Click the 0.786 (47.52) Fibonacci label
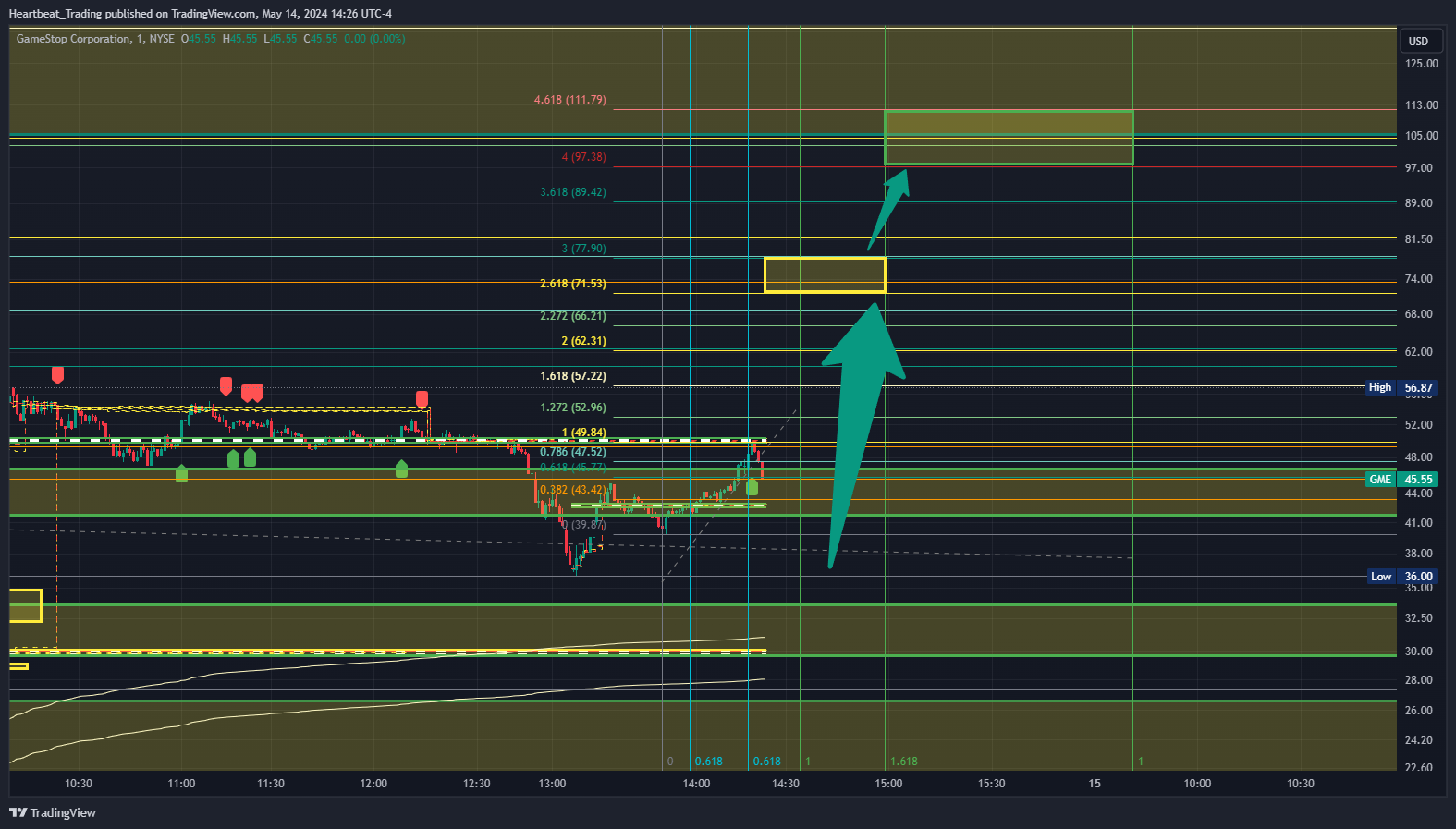The height and width of the screenshot is (829, 1456). pyautogui.click(x=573, y=452)
